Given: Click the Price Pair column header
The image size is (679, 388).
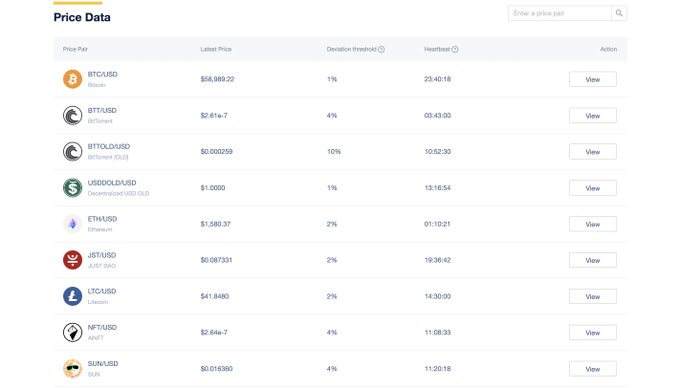Looking at the screenshot, I should [75, 49].
